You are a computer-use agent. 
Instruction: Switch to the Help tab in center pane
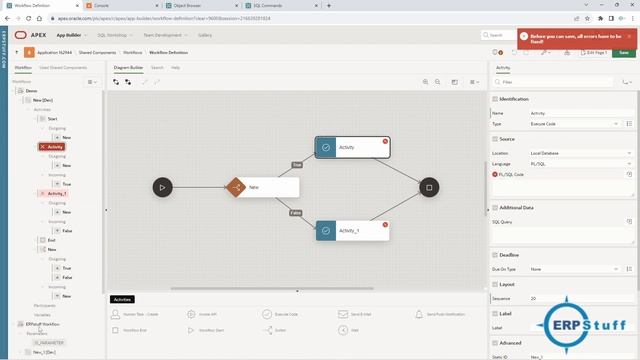pyautogui.click(x=176, y=68)
